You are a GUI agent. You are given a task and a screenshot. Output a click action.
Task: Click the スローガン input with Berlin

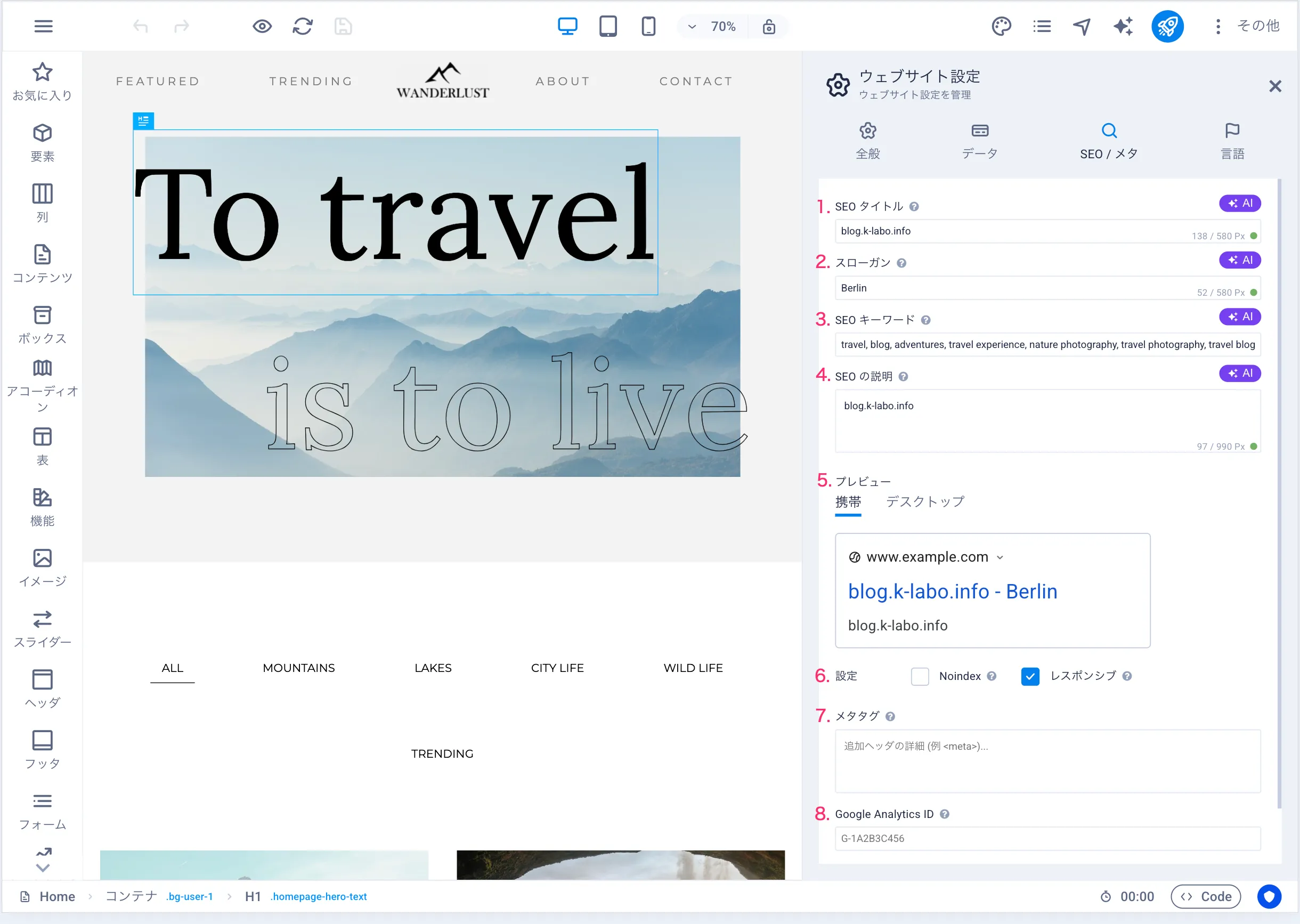(x=1047, y=288)
